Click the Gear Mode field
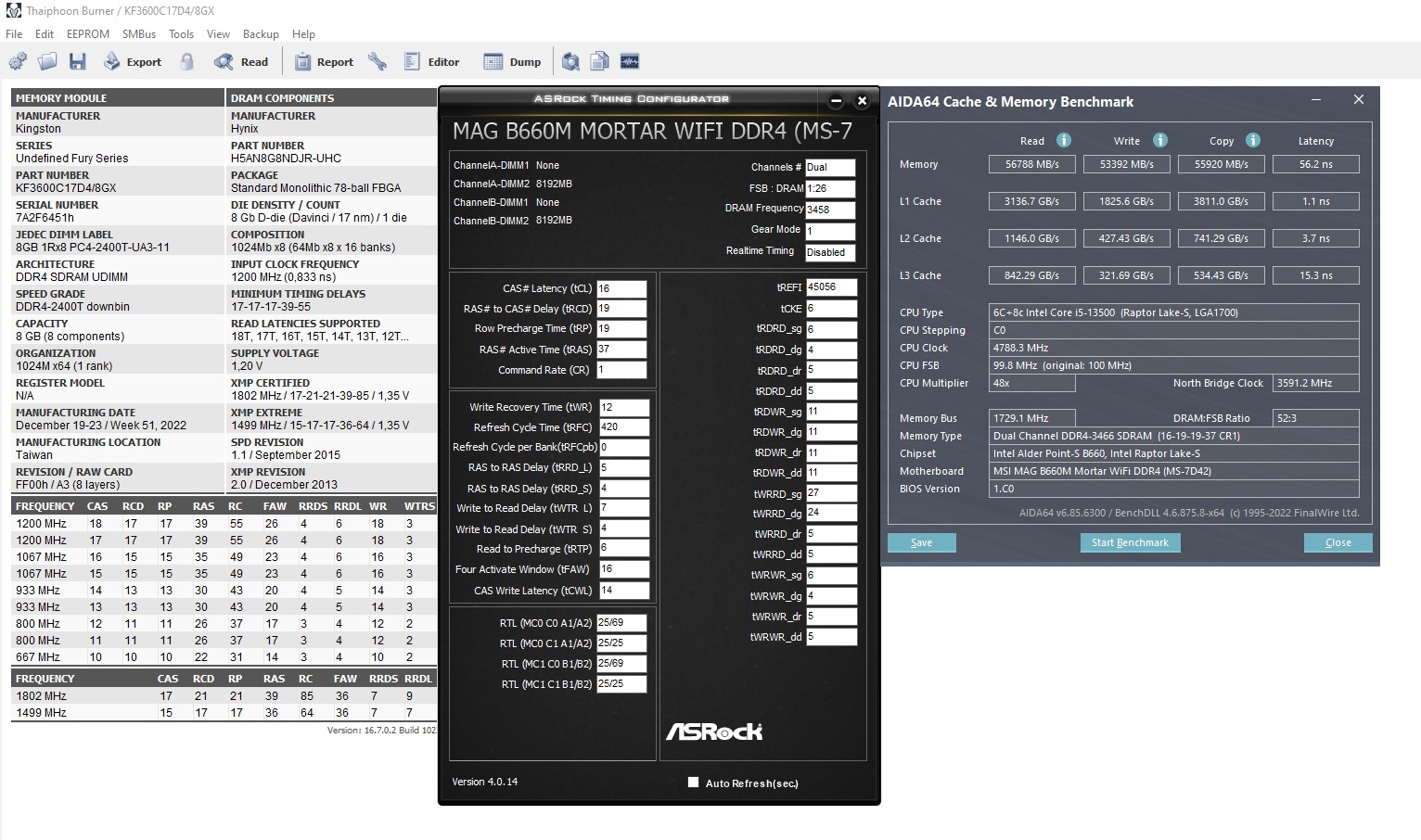 pyautogui.click(x=830, y=231)
